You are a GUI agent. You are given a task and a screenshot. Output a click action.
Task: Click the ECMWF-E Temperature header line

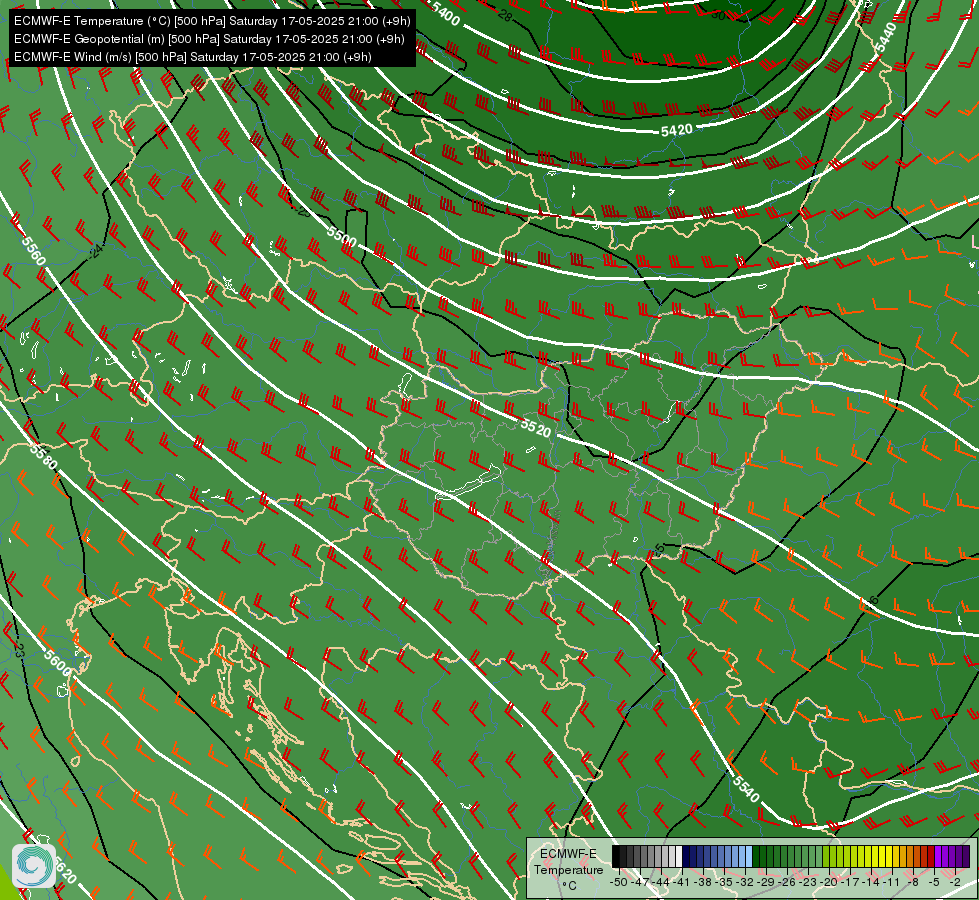pyautogui.click(x=212, y=21)
